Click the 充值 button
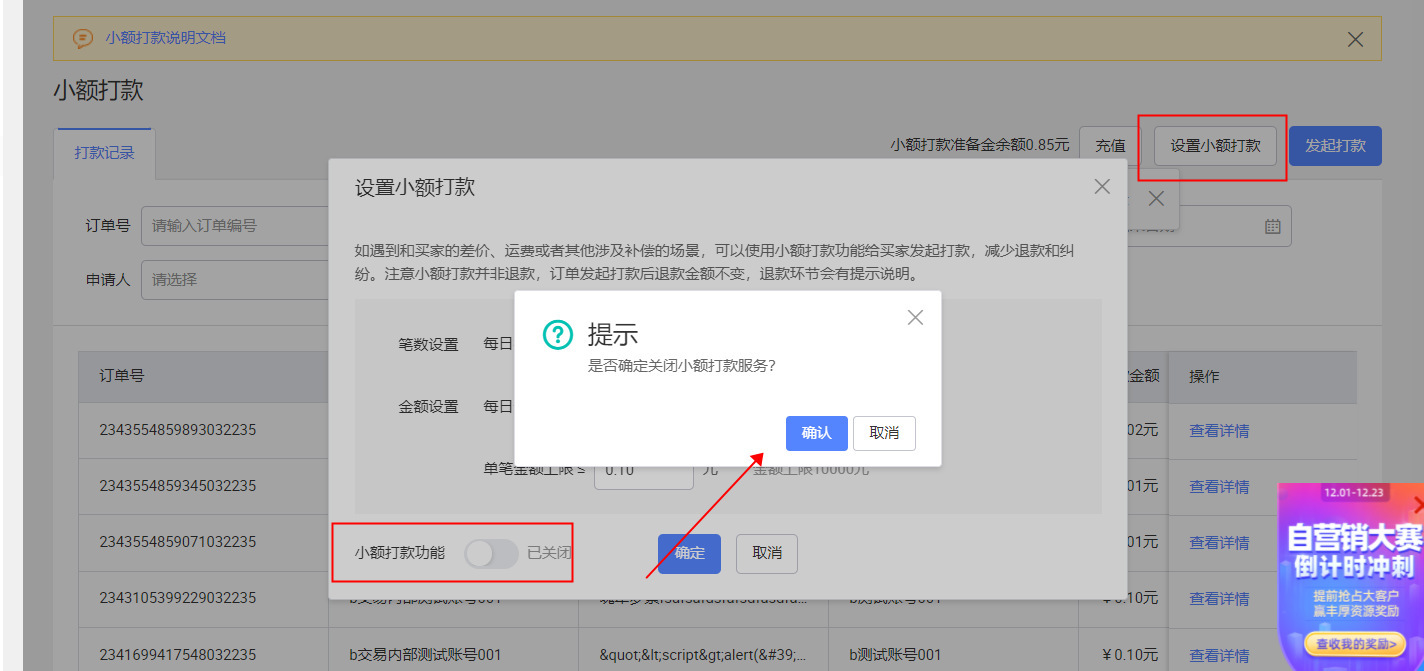The width and height of the screenshot is (1424, 671). pyautogui.click(x=1108, y=144)
